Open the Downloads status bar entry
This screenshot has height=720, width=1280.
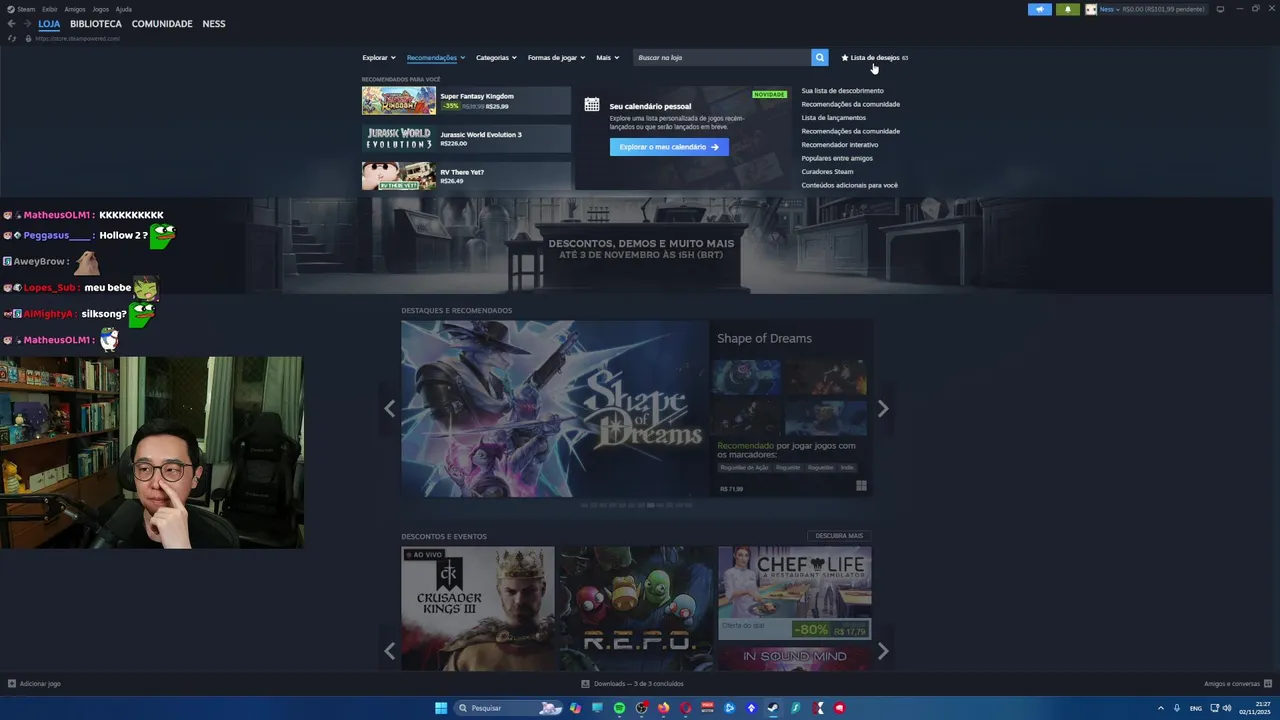pyautogui.click(x=633, y=684)
